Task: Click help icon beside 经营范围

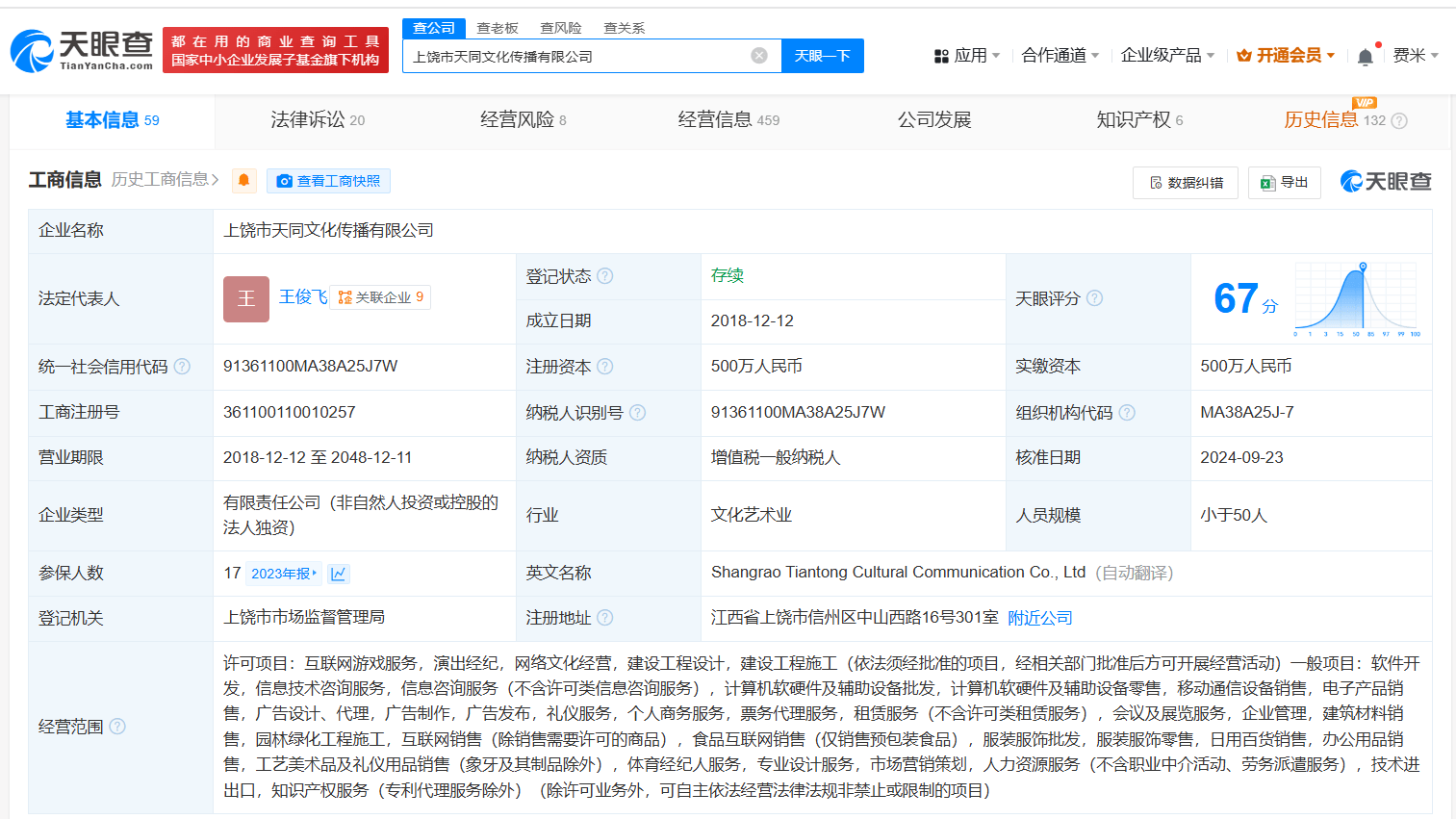Action: coord(117,726)
